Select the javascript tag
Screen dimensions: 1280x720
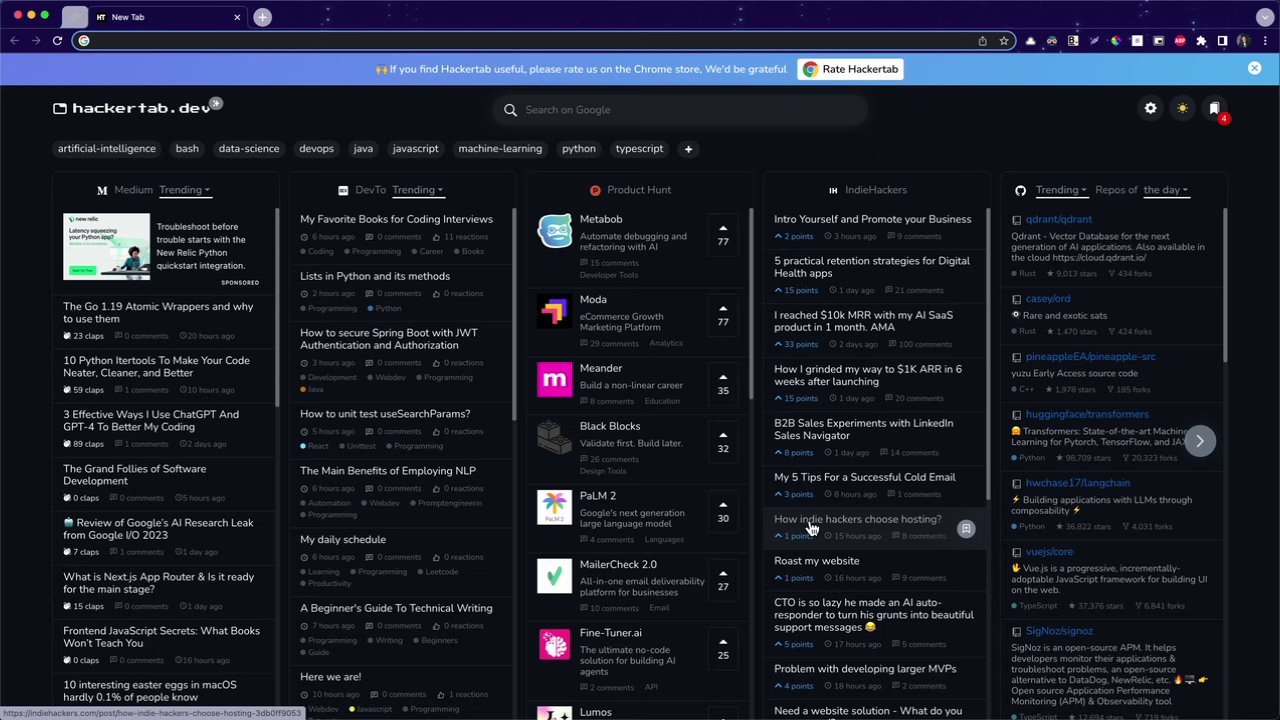click(415, 149)
